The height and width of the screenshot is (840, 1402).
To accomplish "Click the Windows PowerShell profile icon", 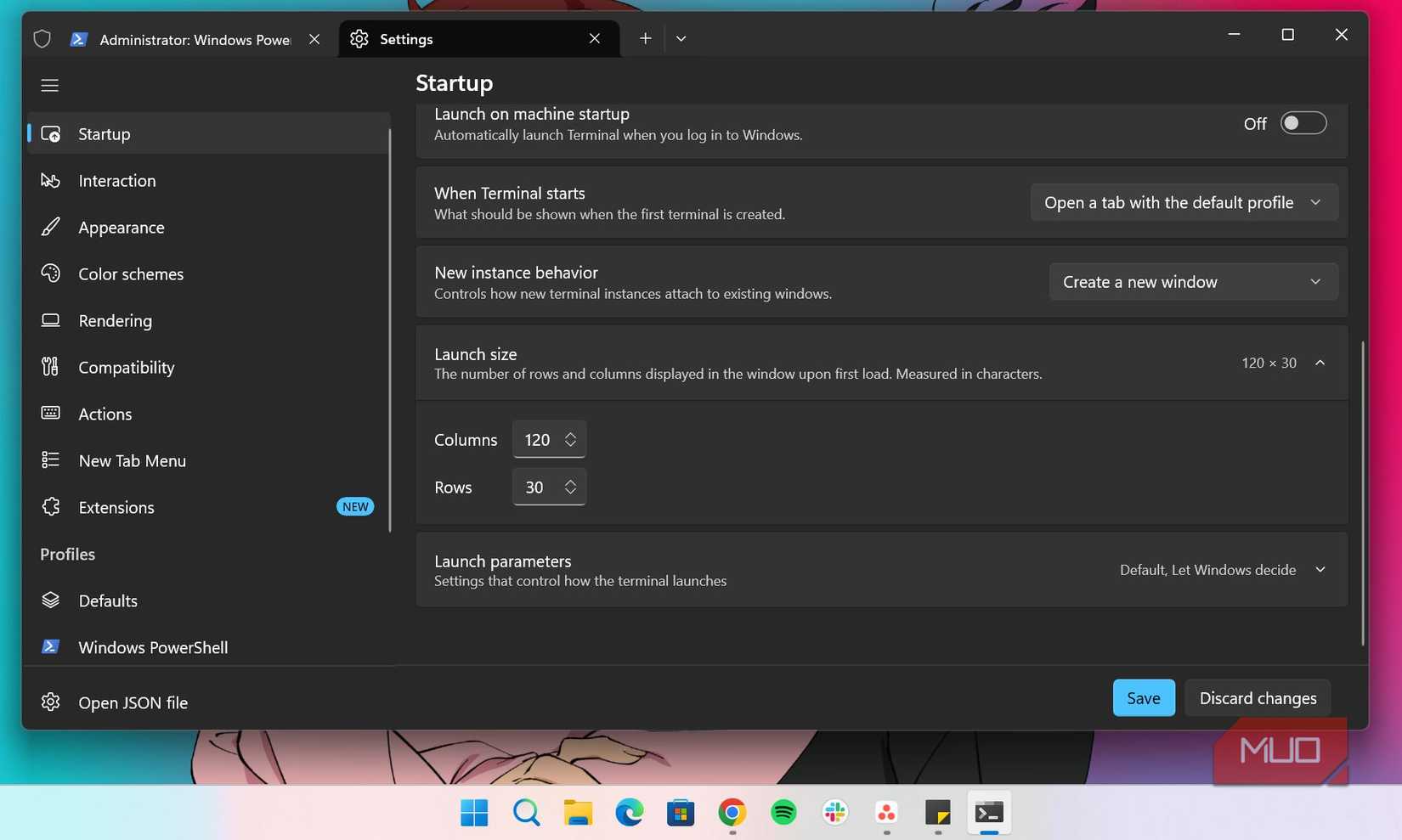I will point(51,647).
